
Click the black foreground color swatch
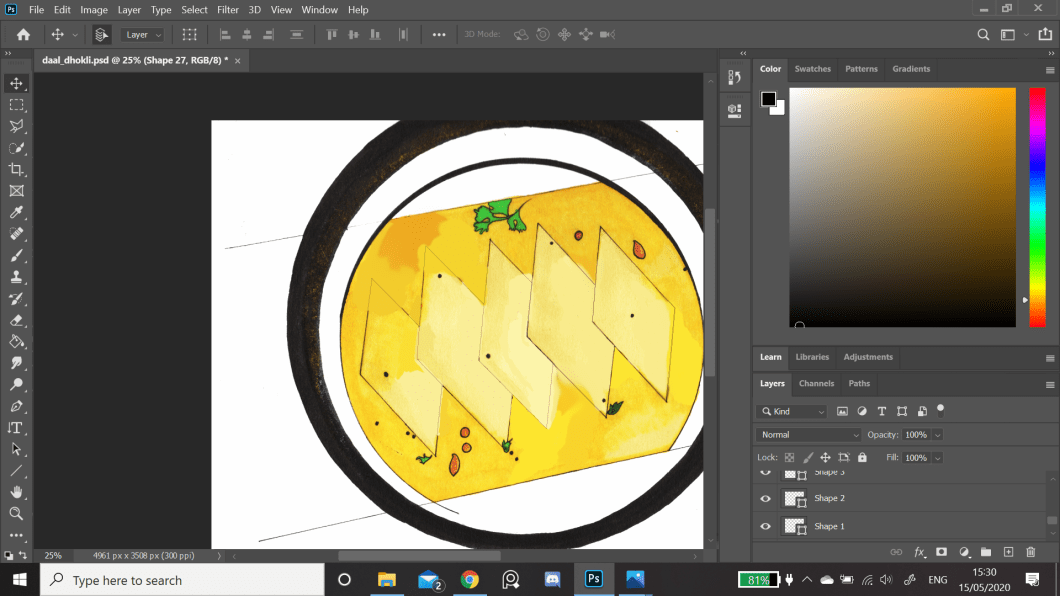click(x=768, y=98)
